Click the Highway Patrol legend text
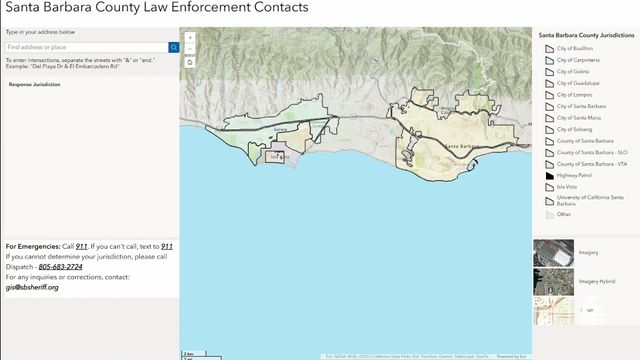 tap(574, 176)
